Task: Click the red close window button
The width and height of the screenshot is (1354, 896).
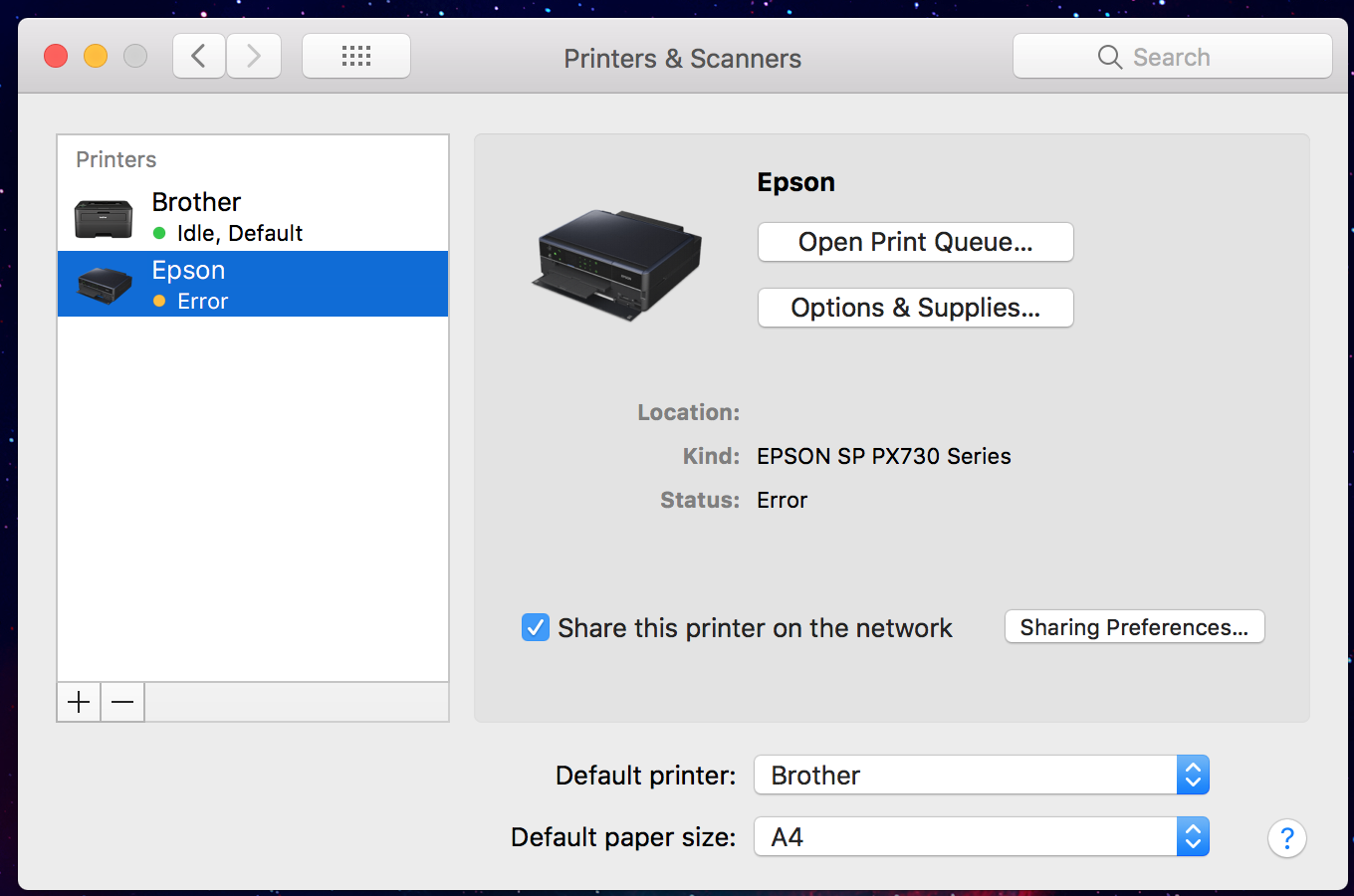Action: point(56,56)
